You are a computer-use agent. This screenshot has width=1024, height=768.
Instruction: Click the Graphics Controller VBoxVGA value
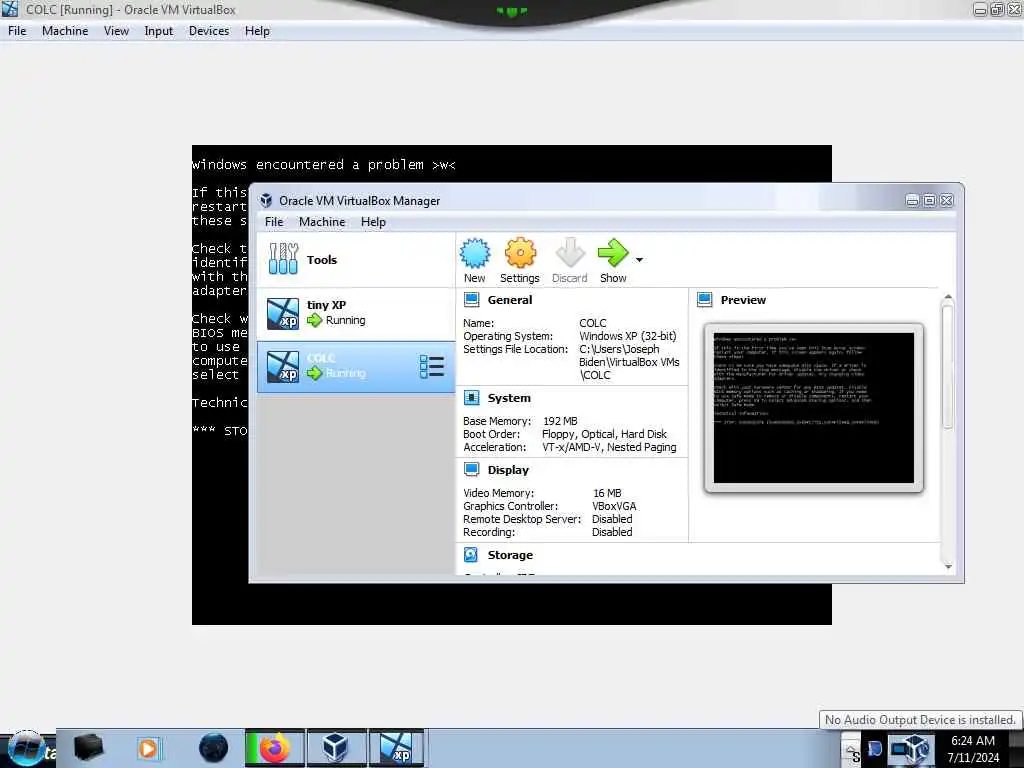coord(614,505)
